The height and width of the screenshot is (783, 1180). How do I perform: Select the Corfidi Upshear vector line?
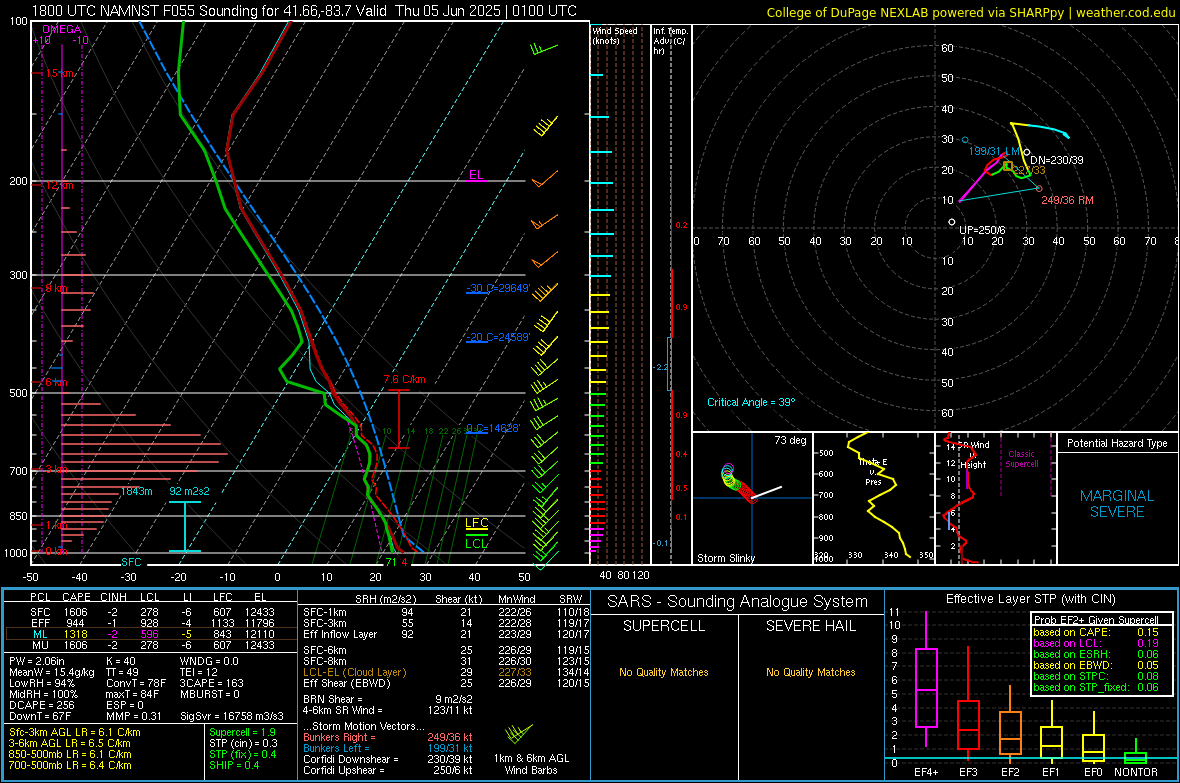point(388,770)
